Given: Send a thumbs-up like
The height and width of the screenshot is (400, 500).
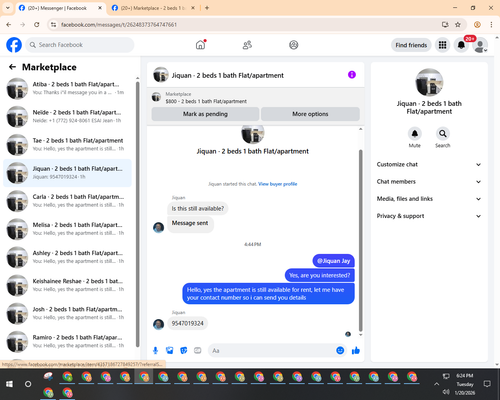Looking at the screenshot, I should point(356,350).
